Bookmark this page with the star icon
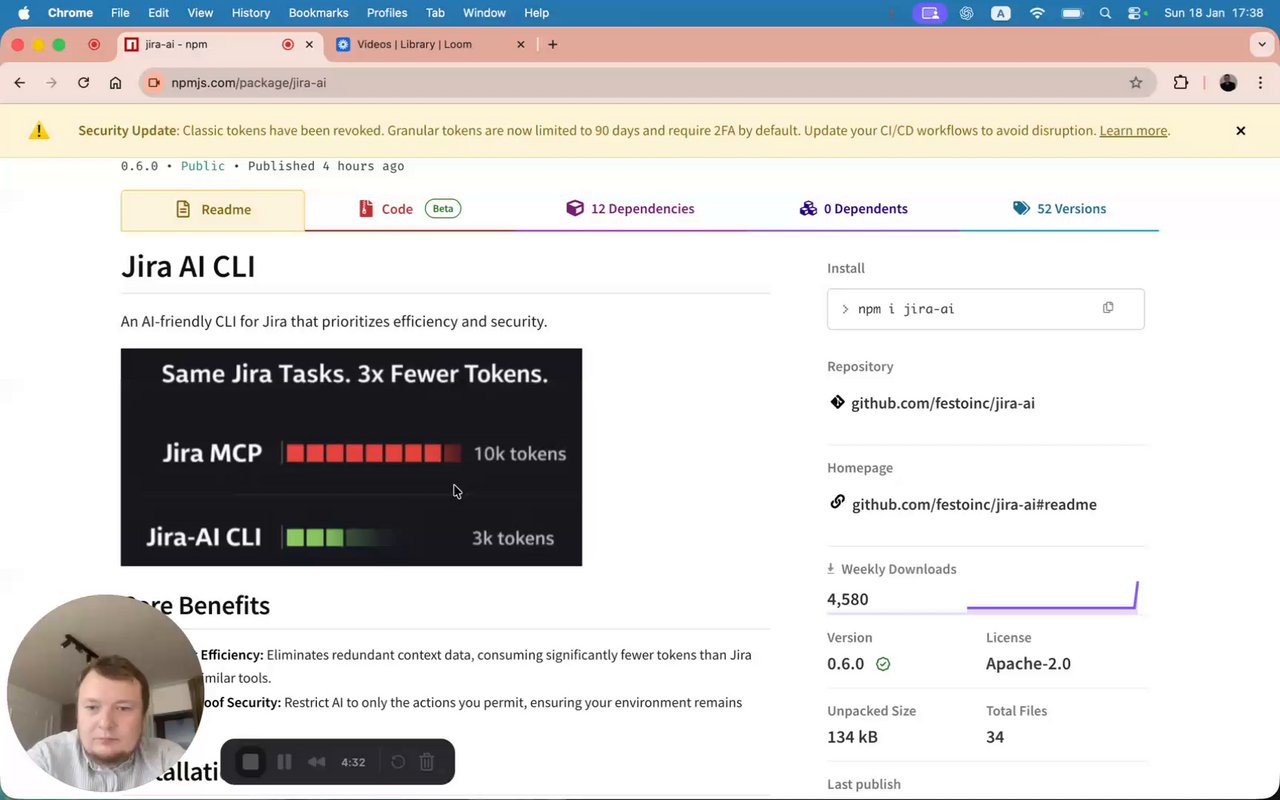The width and height of the screenshot is (1280, 800). pos(1136,83)
